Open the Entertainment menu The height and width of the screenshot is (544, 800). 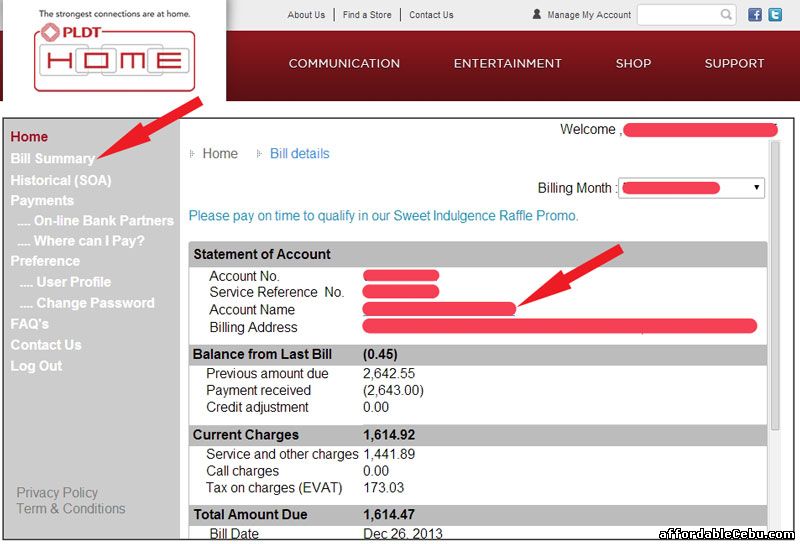pyautogui.click(x=507, y=63)
